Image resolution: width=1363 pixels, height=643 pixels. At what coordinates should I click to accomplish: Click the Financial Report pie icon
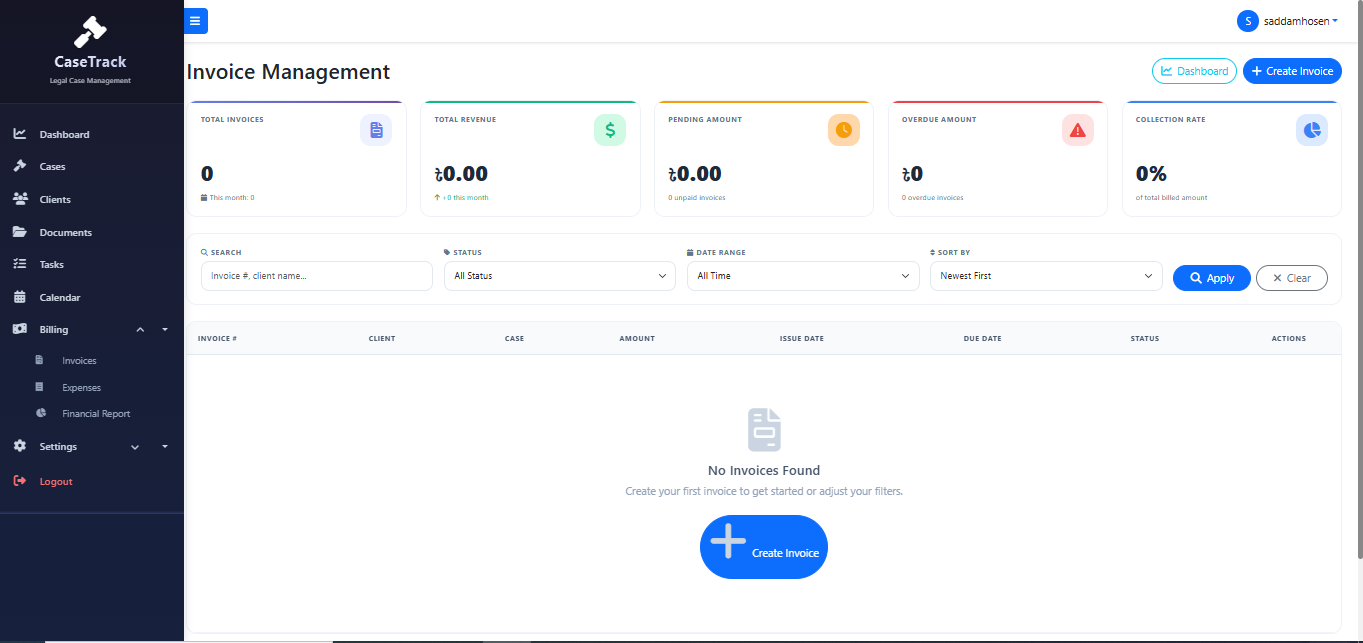coord(41,413)
